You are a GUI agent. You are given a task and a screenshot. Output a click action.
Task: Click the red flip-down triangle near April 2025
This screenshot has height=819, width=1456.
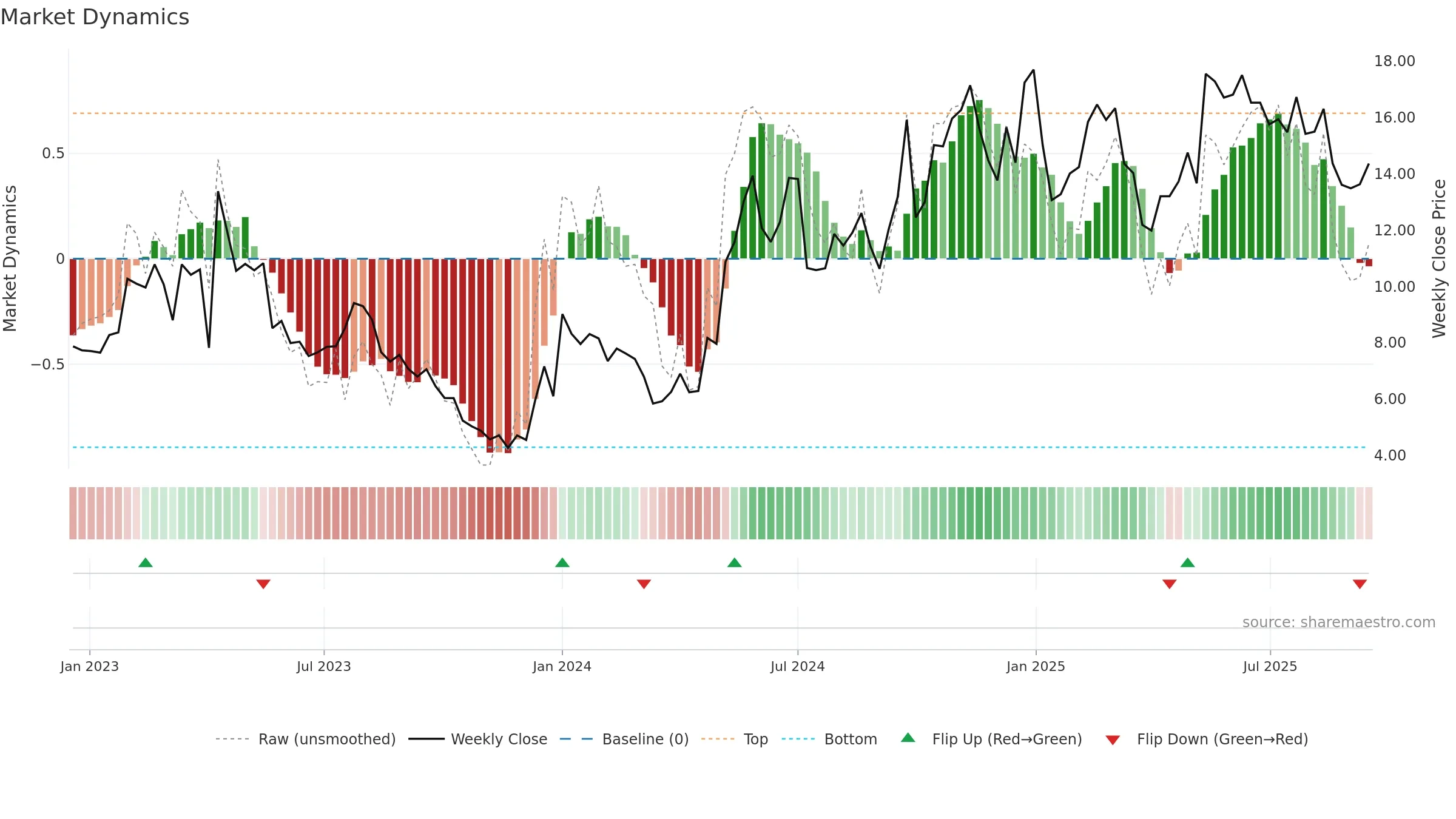click(x=1170, y=584)
